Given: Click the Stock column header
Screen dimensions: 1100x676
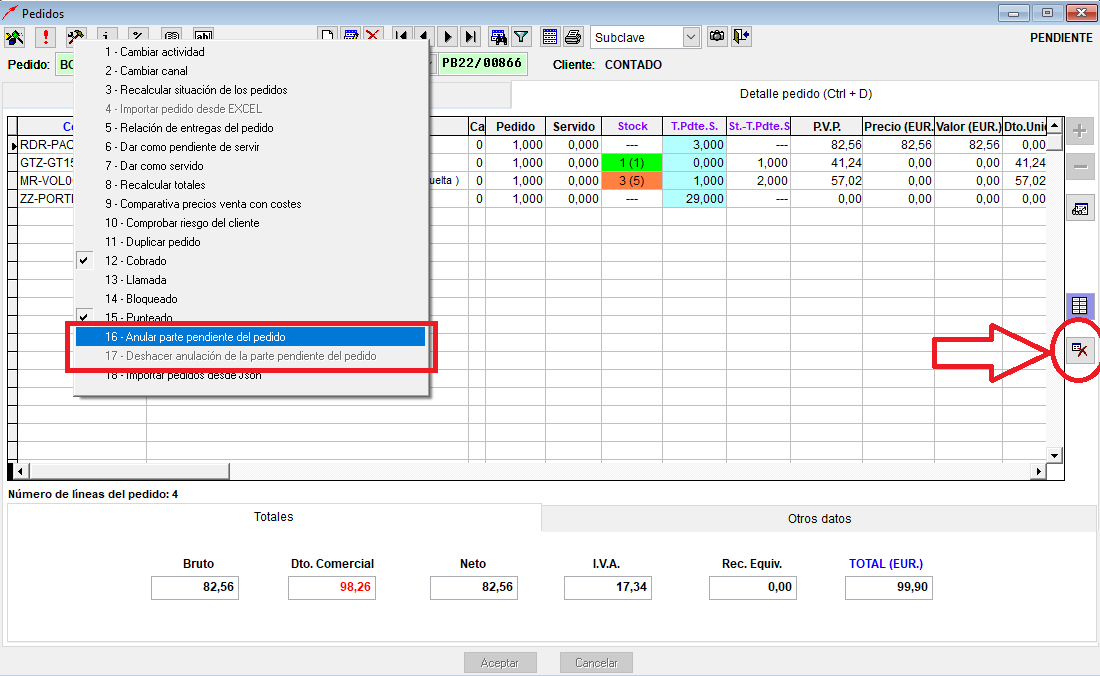Looking at the screenshot, I should [632, 126].
